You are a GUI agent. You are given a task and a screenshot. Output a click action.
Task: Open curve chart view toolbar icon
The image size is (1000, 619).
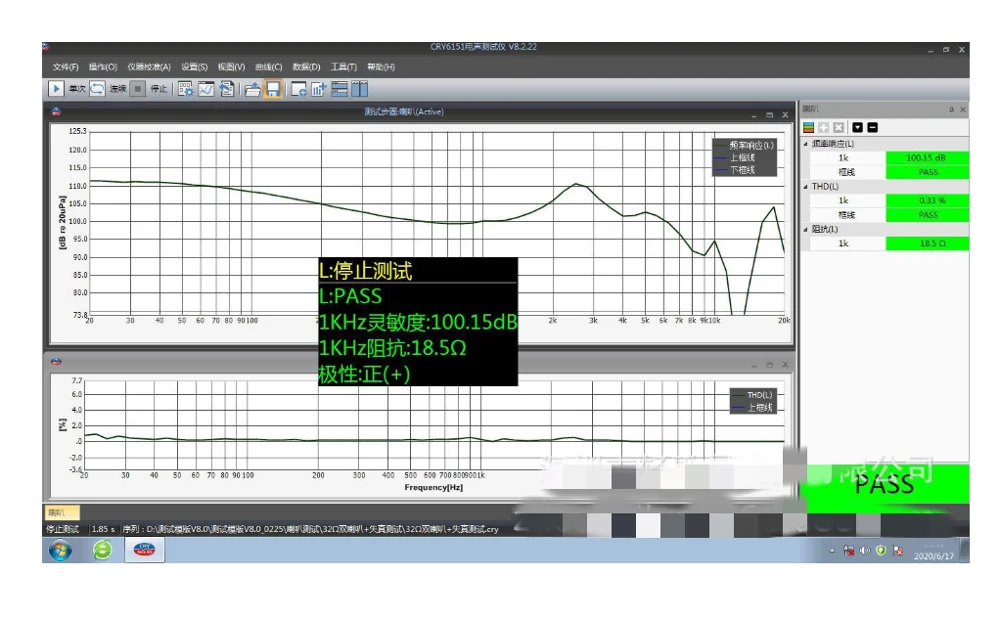coord(206,89)
